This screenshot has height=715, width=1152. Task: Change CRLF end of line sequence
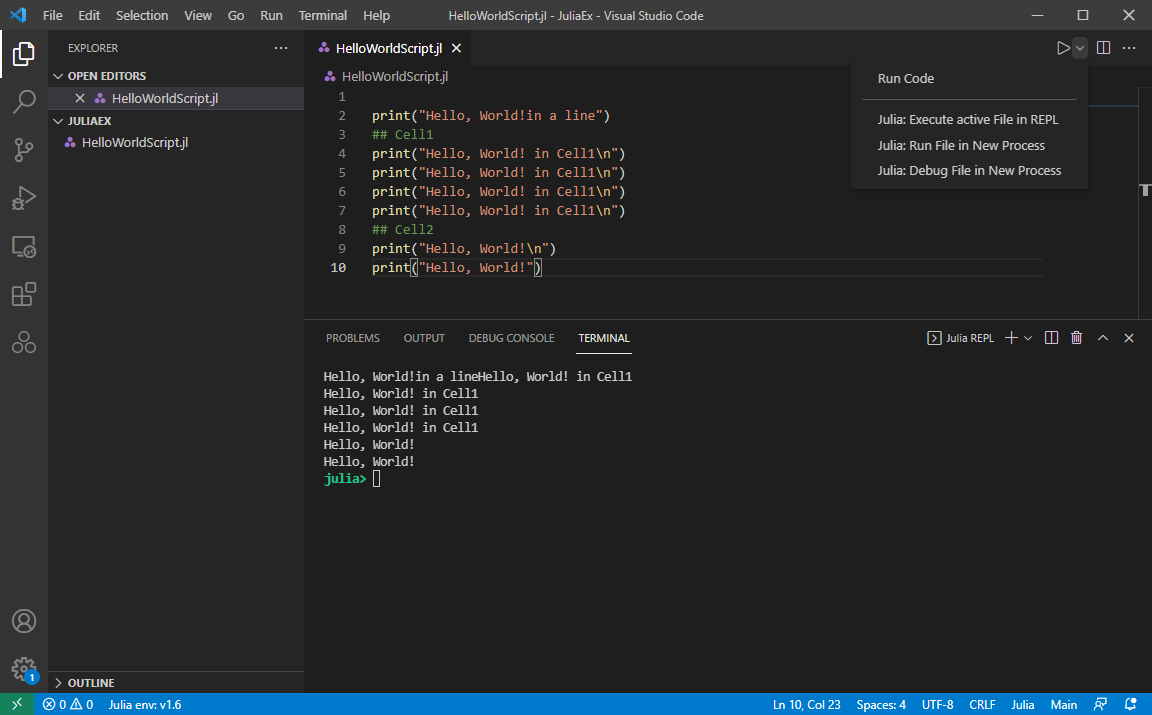[x=982, y=704]
